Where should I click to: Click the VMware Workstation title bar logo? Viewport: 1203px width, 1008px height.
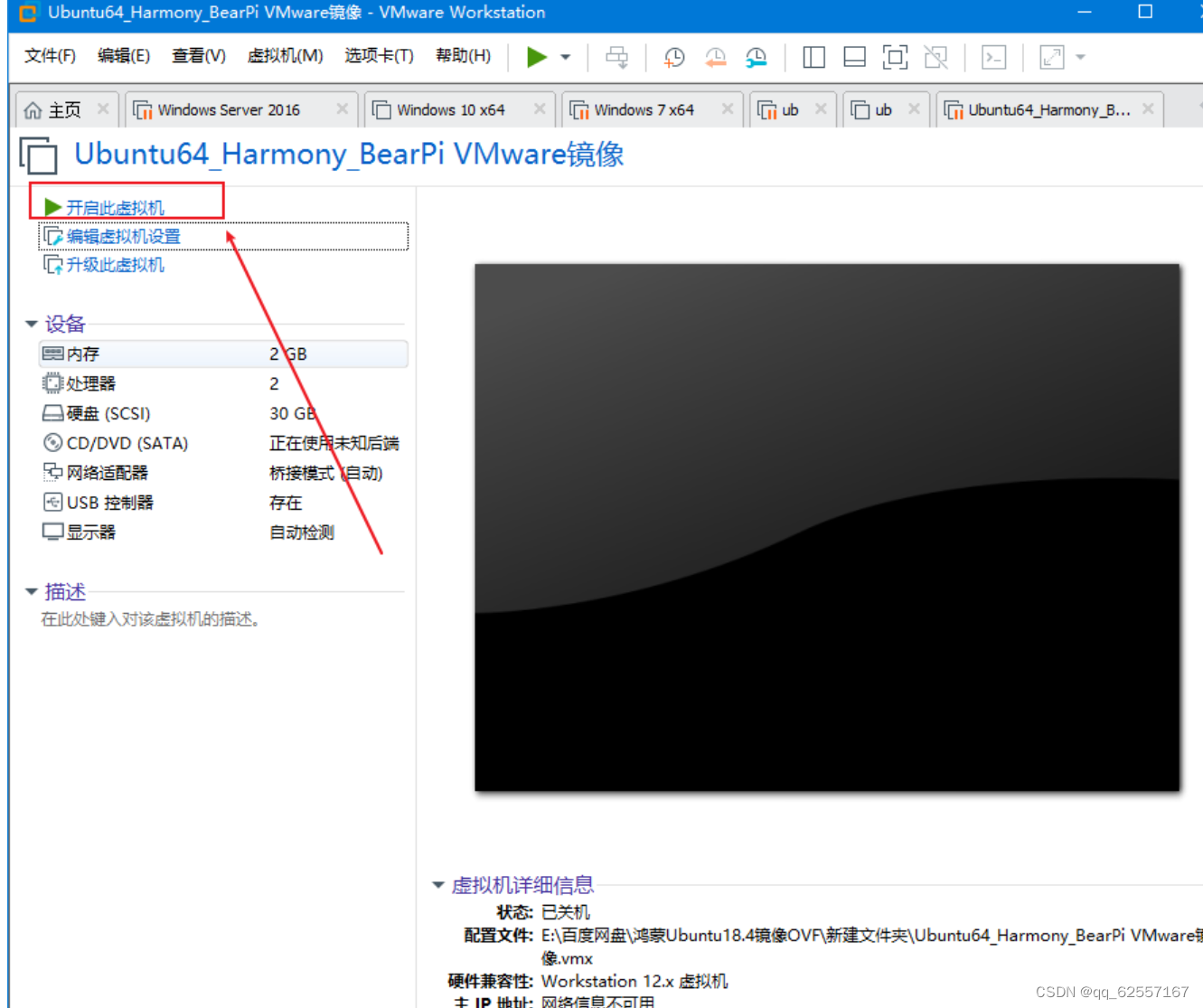tap(27, 13)
